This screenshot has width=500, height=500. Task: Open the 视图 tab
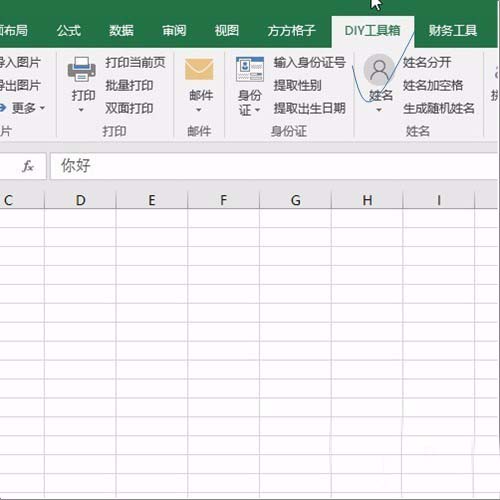pos(227,31)
